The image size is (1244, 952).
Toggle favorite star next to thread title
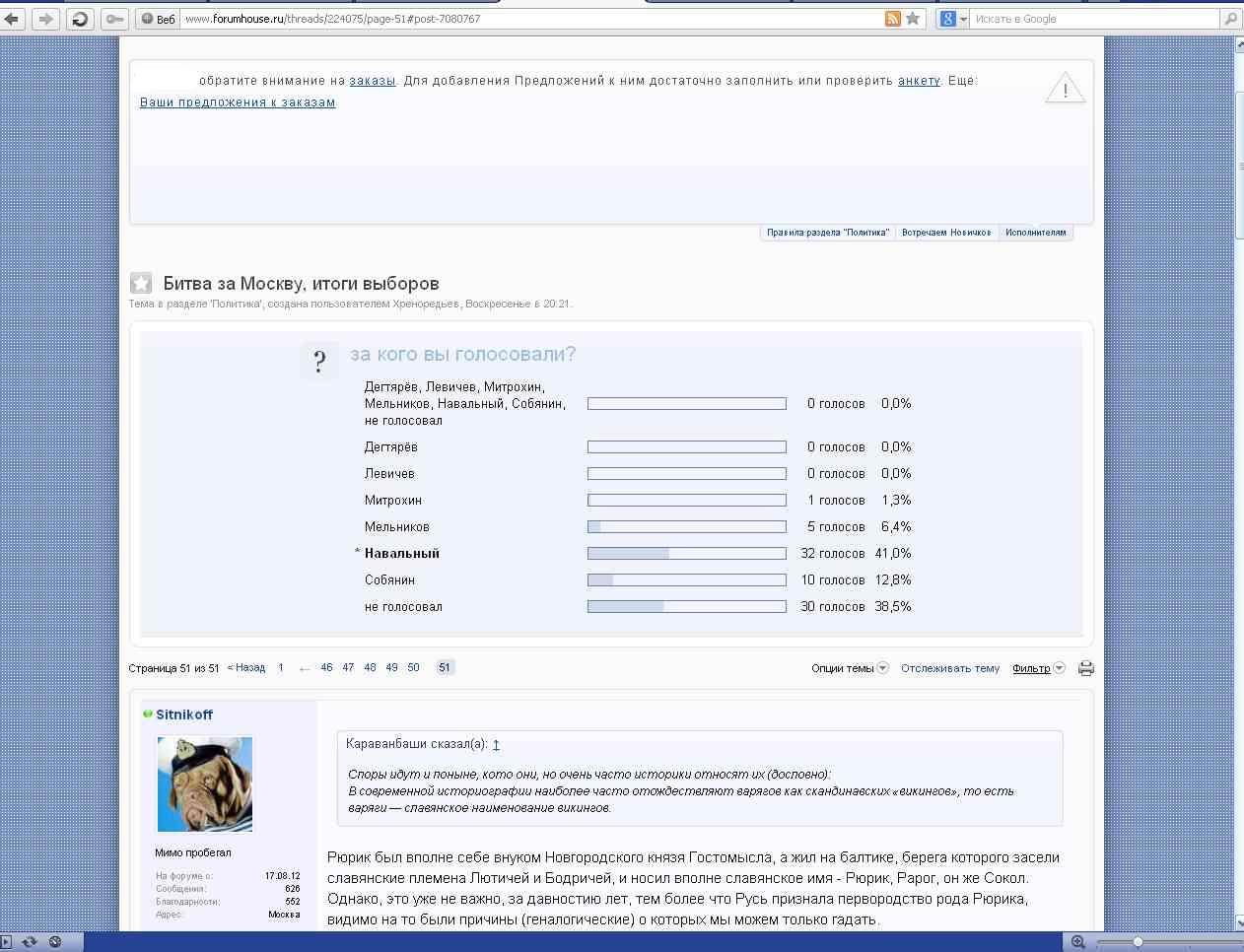[x=141, y=284]
